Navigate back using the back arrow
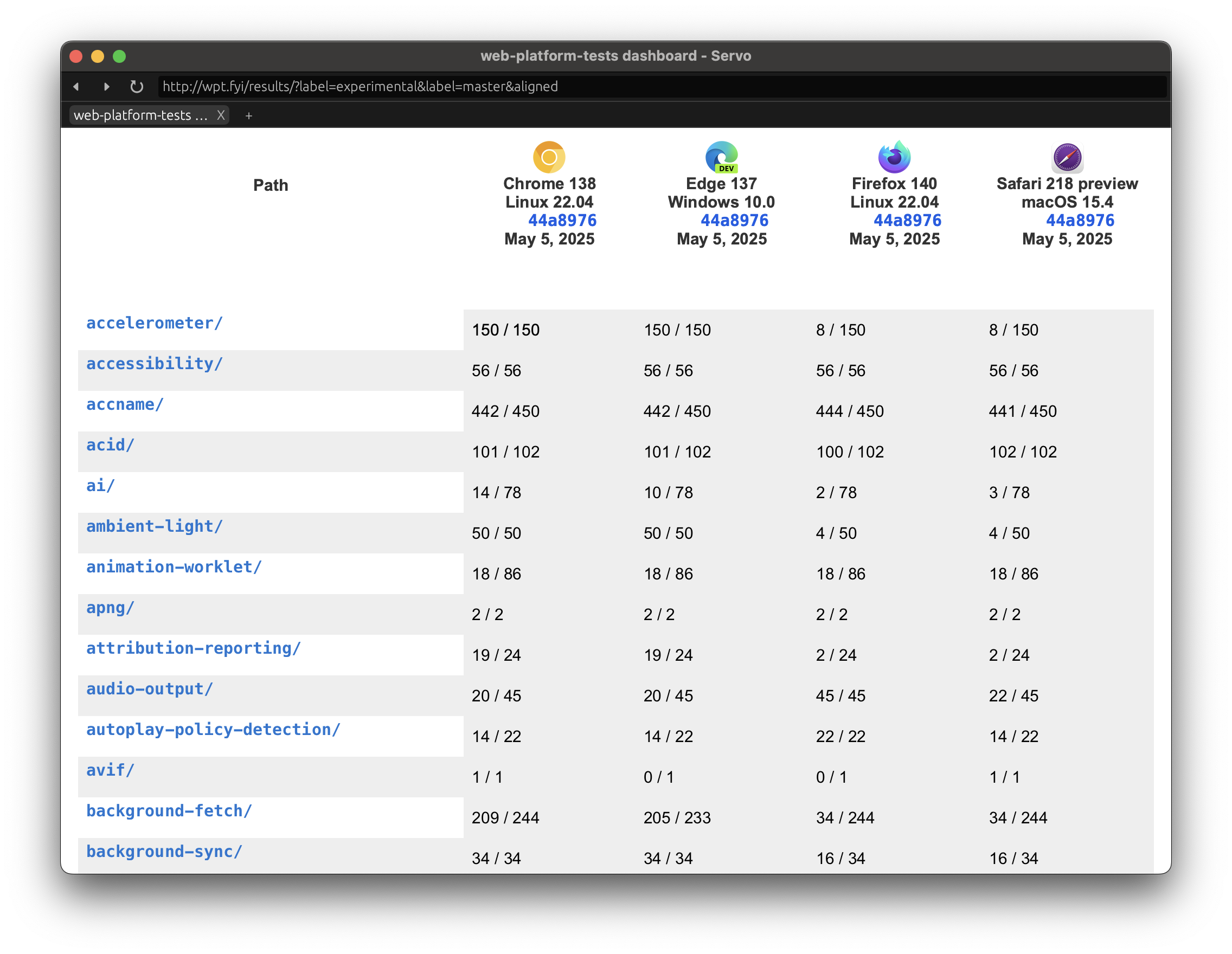Screen dimensions: 1232x954 76,86
